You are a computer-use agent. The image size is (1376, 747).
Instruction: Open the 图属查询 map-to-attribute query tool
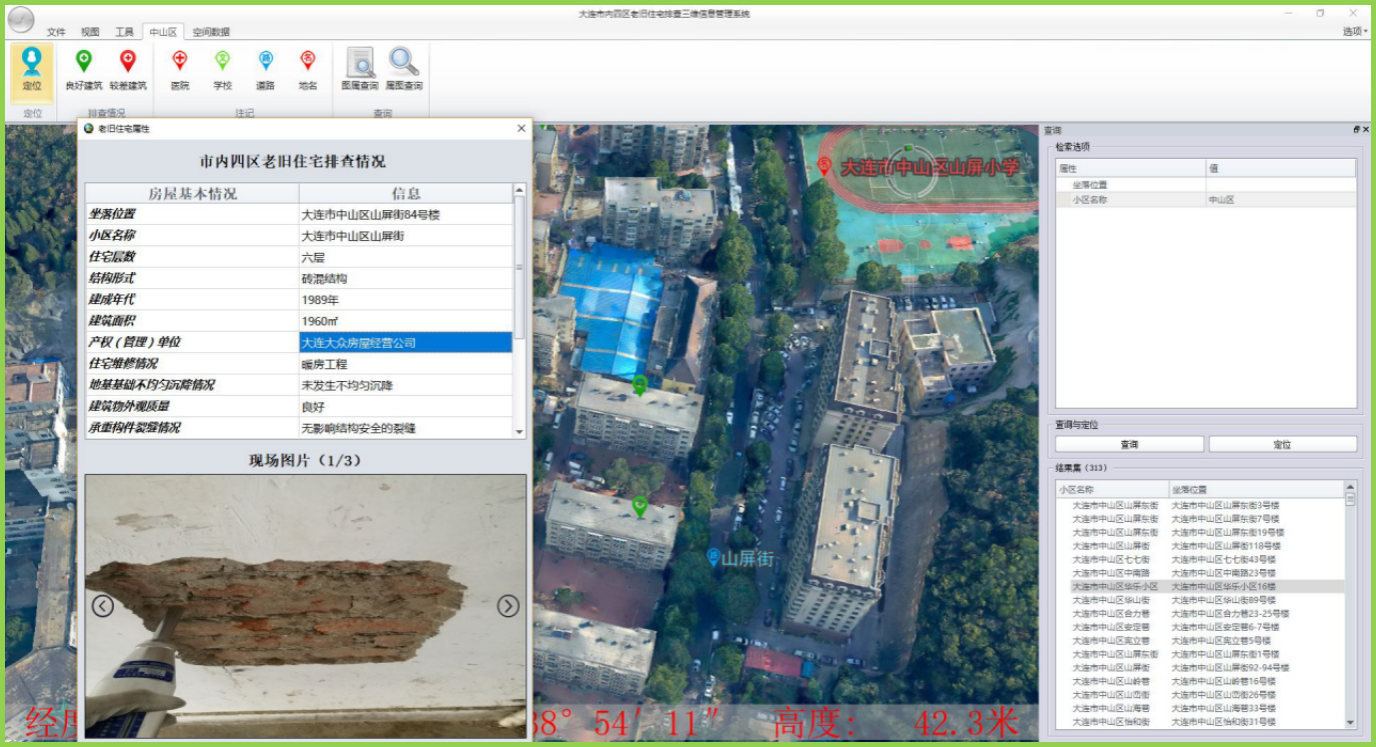(x=360, y=70)
